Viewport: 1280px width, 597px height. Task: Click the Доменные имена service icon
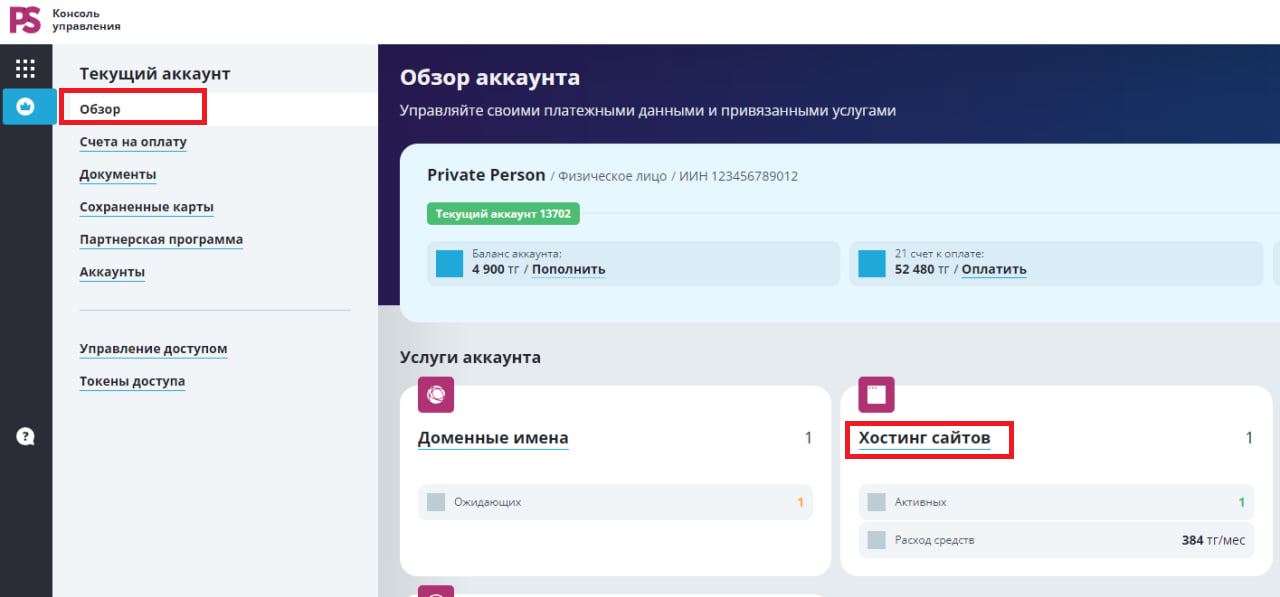point(436,395)
